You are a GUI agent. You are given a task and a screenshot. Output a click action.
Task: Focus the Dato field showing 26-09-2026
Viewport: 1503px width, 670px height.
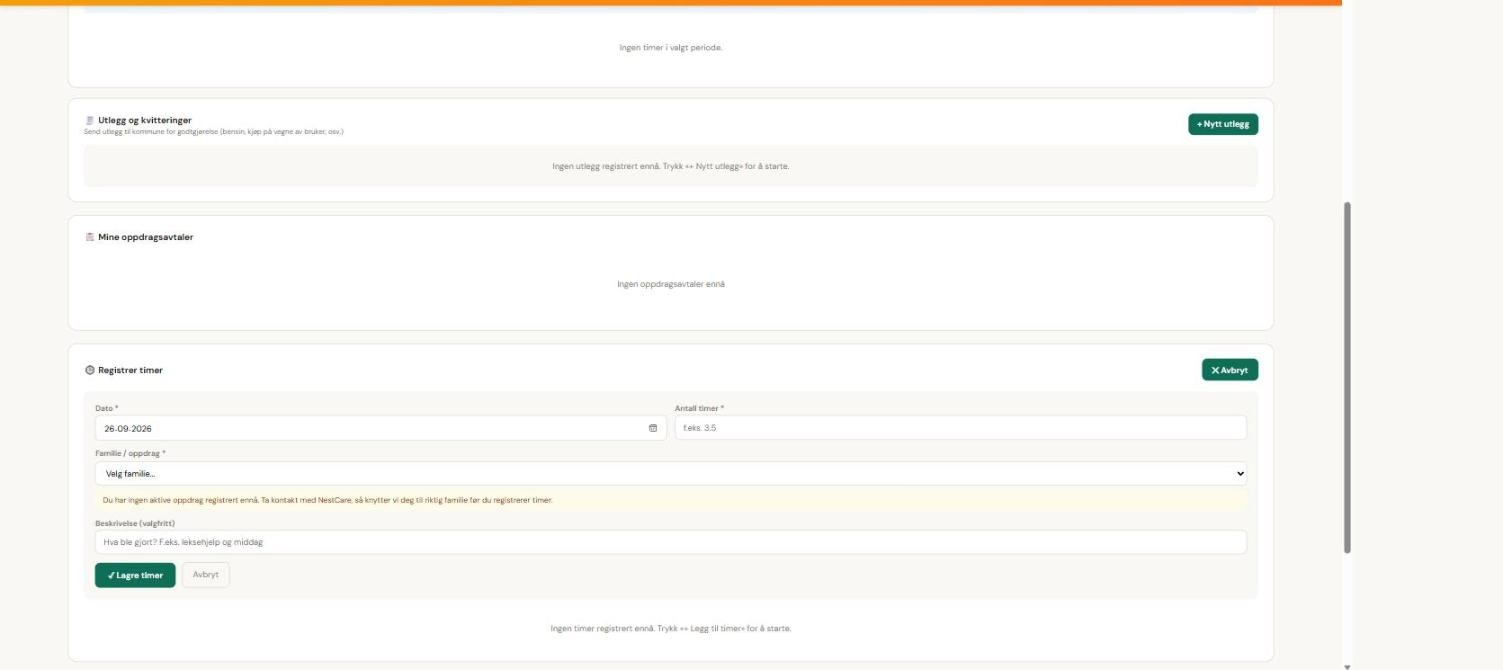(381, 428)
